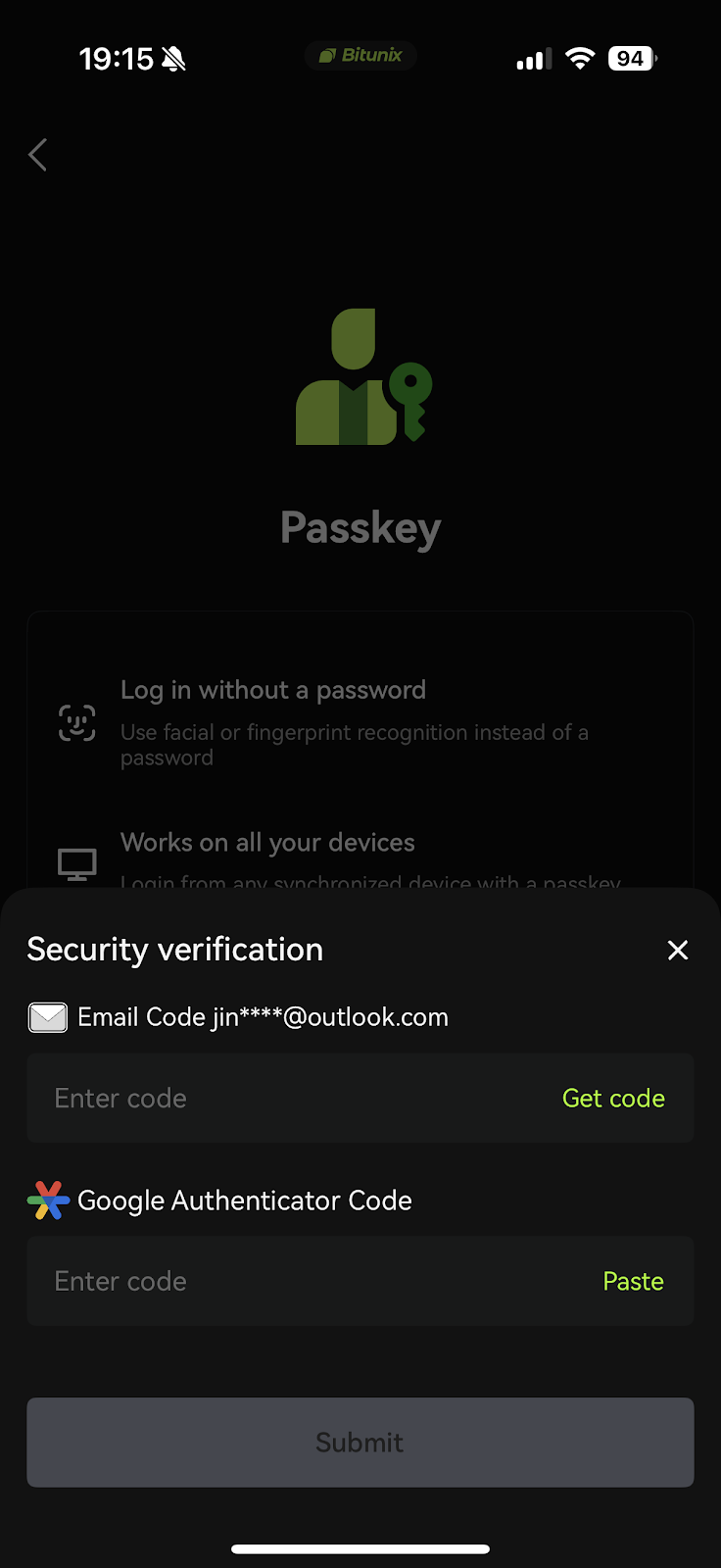This screenshot has height=1568, width=721.
Task: Tap the monitor icon beside devices text
Action: [x=77, y=863]
